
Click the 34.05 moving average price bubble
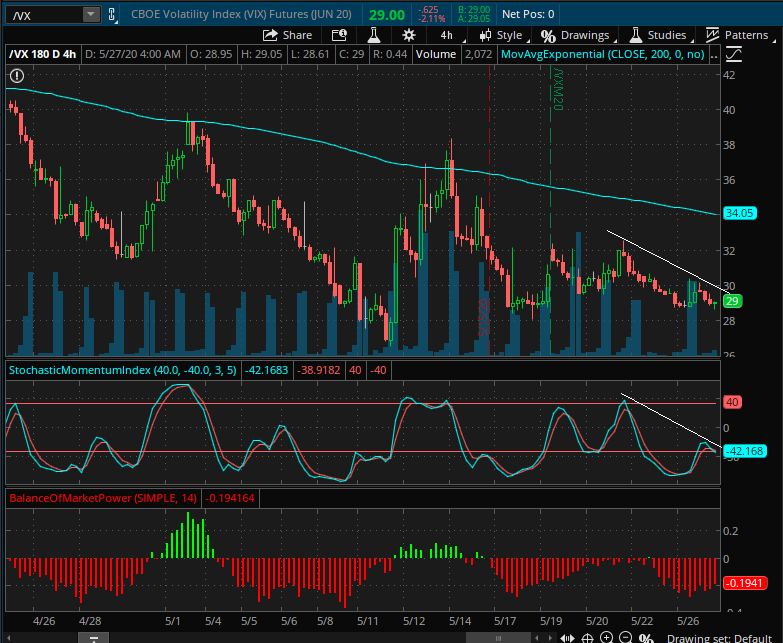pyautogui.click(x=739, y=213)
